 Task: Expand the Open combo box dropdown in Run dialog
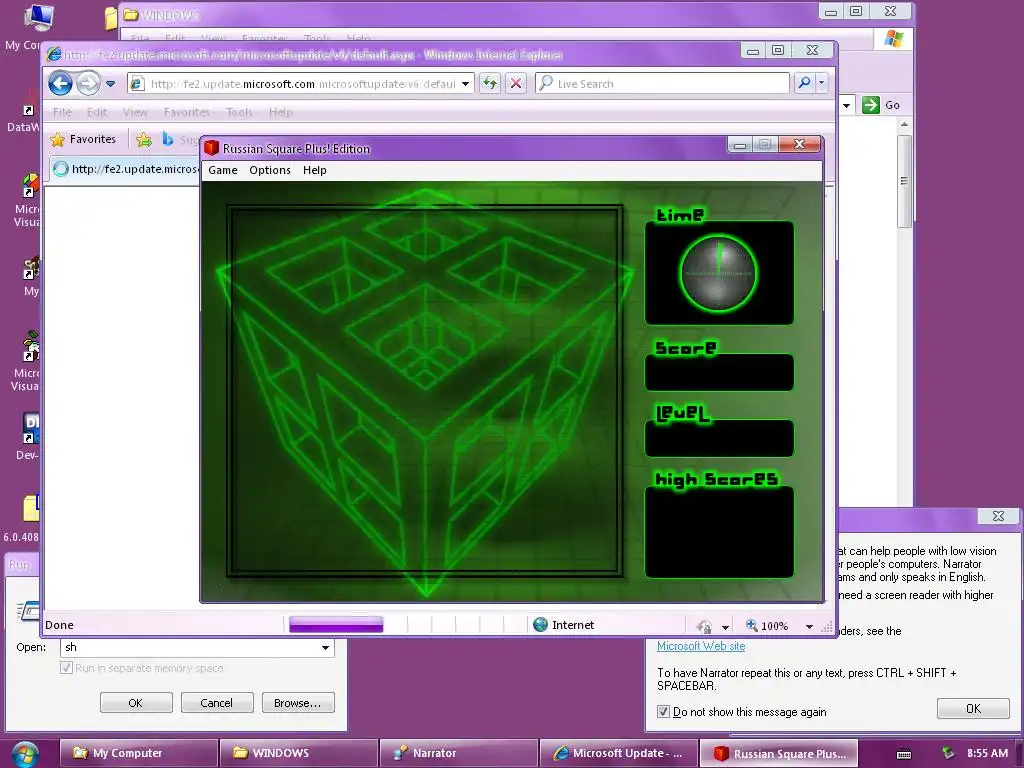pyautogui.click(x=325, y=647)
